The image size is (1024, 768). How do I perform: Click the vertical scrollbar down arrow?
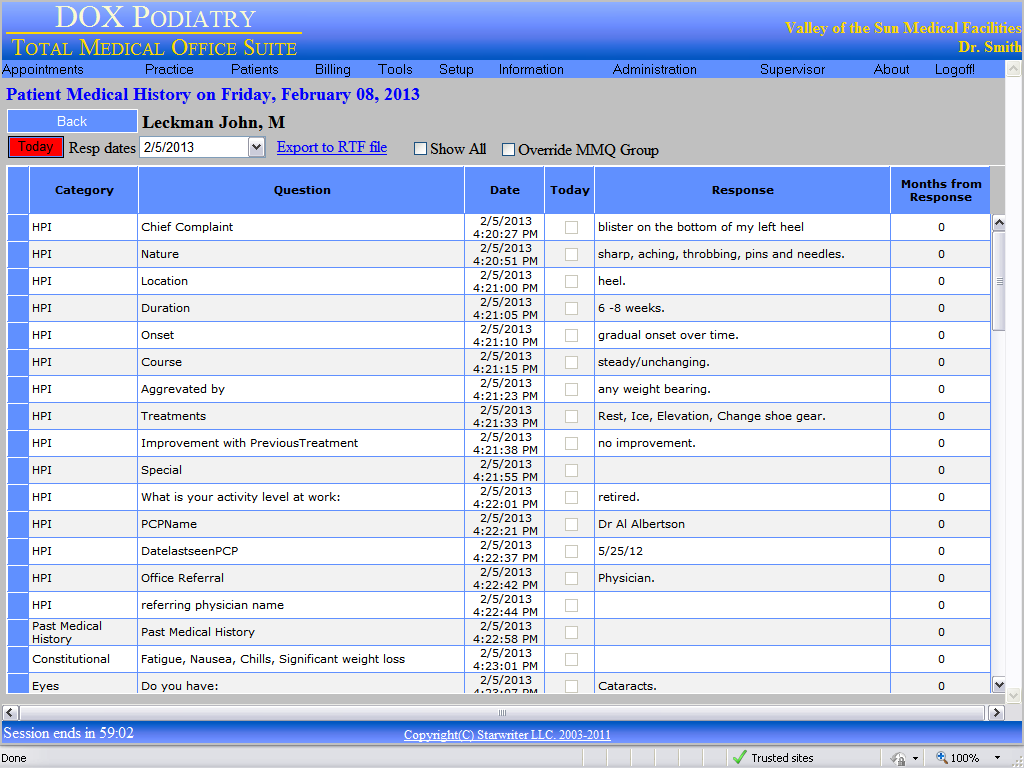1000,685
